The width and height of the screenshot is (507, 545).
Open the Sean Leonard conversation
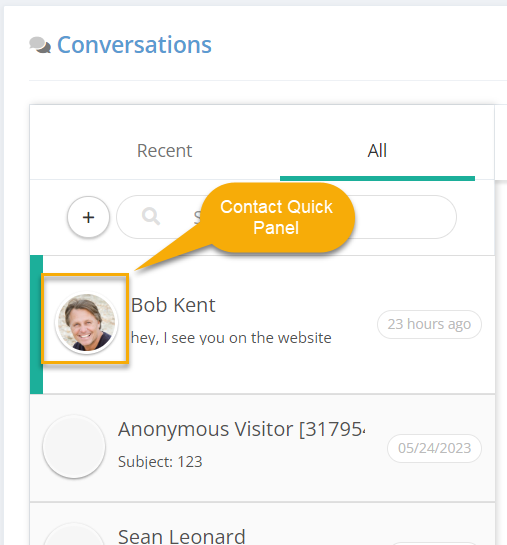click(262, 524)
